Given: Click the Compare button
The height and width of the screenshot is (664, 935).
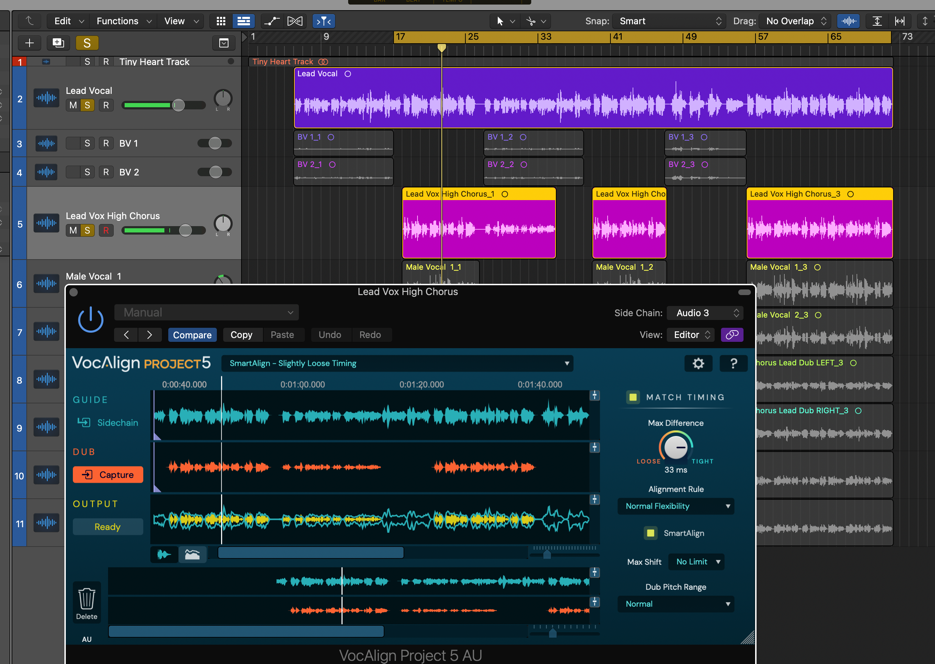Looking at the screenshot, I should [x=191, y=335].
